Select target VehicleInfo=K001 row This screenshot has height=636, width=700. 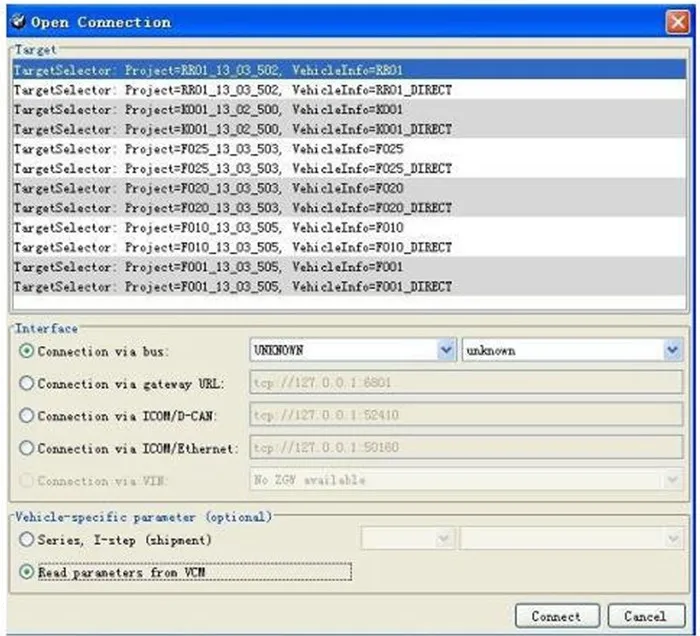tap(350, 109)
